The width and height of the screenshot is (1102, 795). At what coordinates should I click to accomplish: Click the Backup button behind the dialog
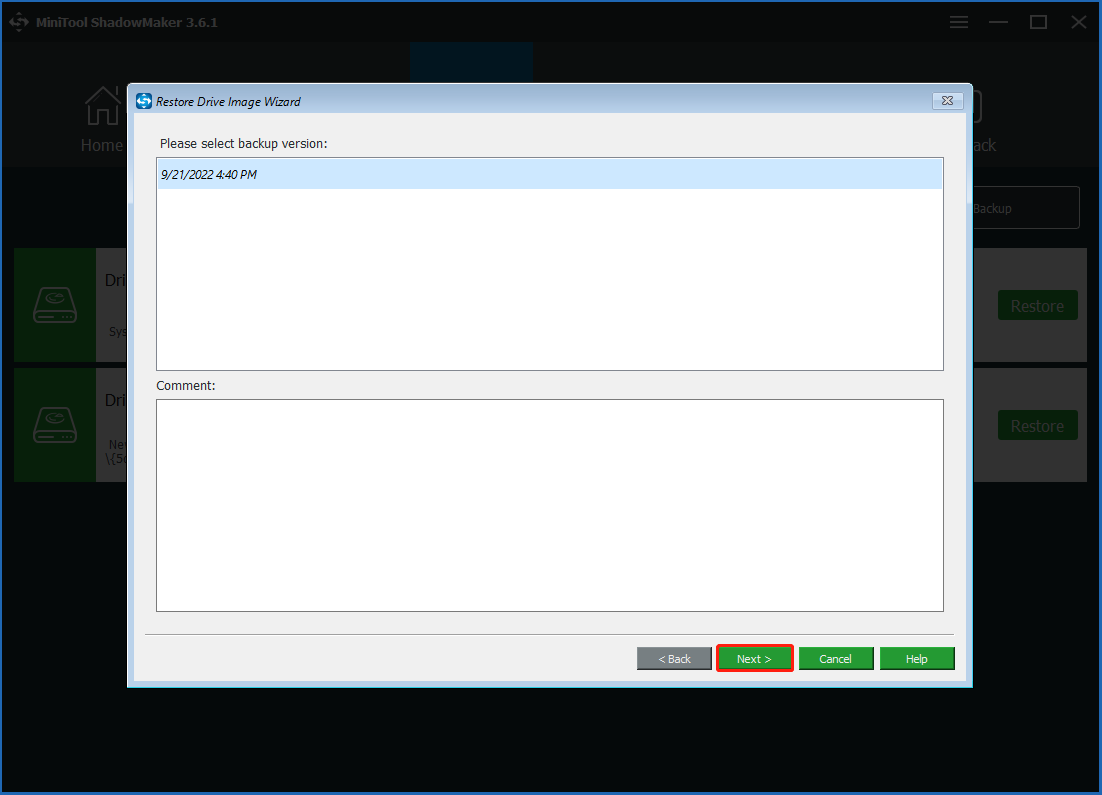[1024, 208]
